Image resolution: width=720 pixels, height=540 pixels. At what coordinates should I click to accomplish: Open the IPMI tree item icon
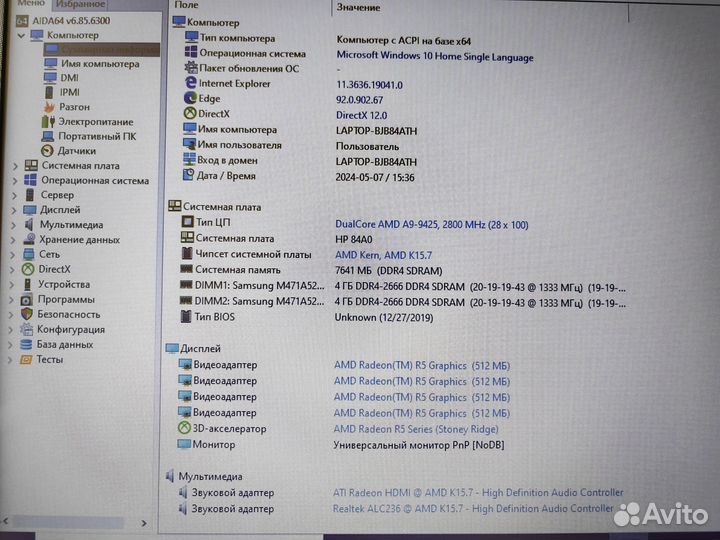(49, 92)
